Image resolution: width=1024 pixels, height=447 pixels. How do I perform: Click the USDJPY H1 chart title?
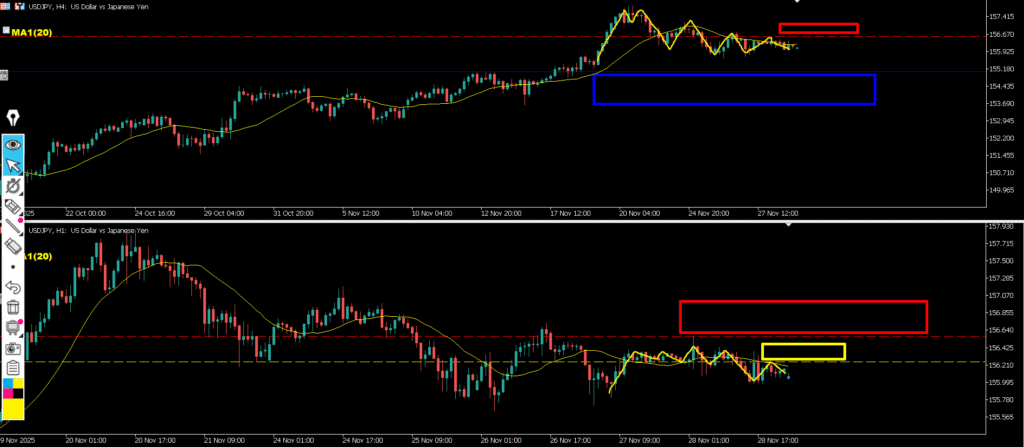tap(88, 231)
